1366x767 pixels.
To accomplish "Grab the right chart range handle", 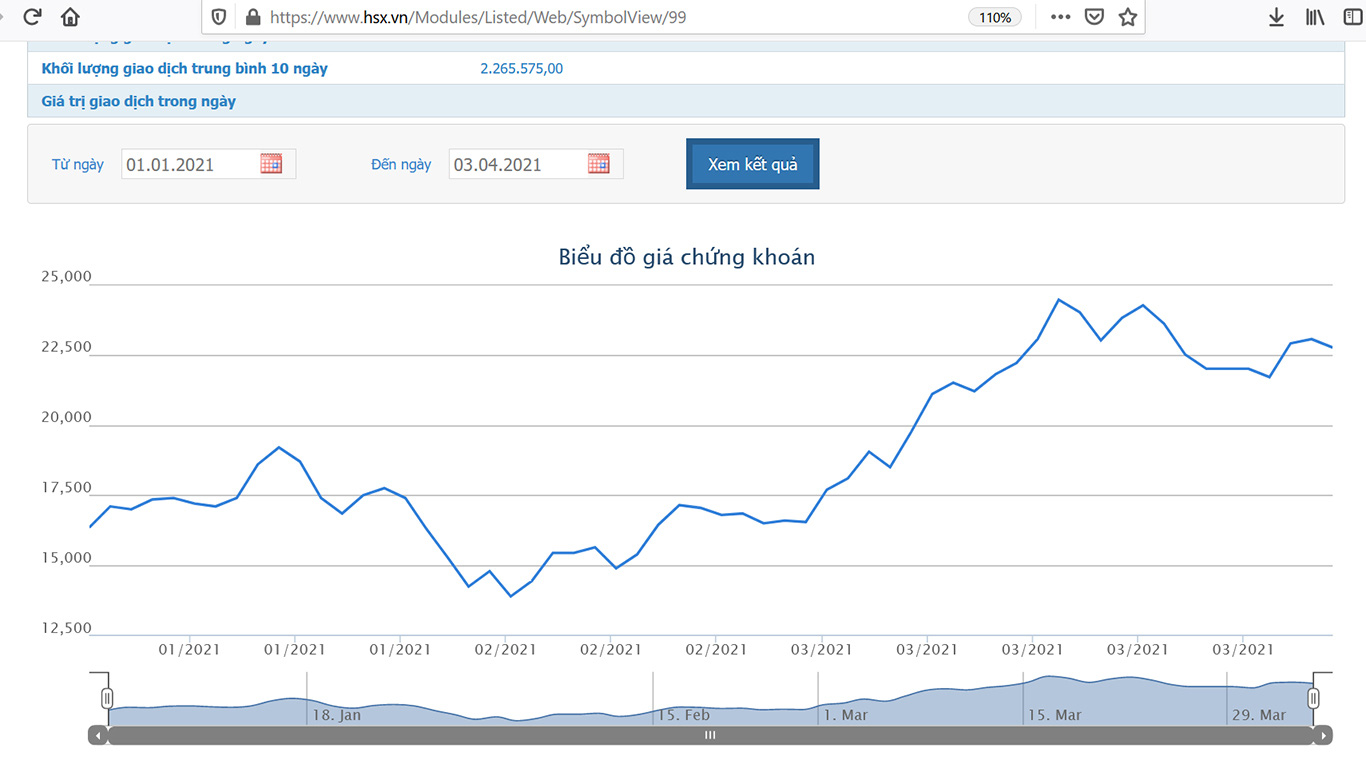I will click(1313, 698).
